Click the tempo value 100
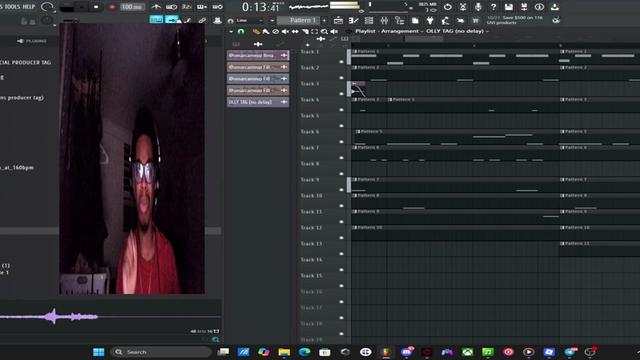640x360 pixels. pyautogui.click(x=132, y=7)
